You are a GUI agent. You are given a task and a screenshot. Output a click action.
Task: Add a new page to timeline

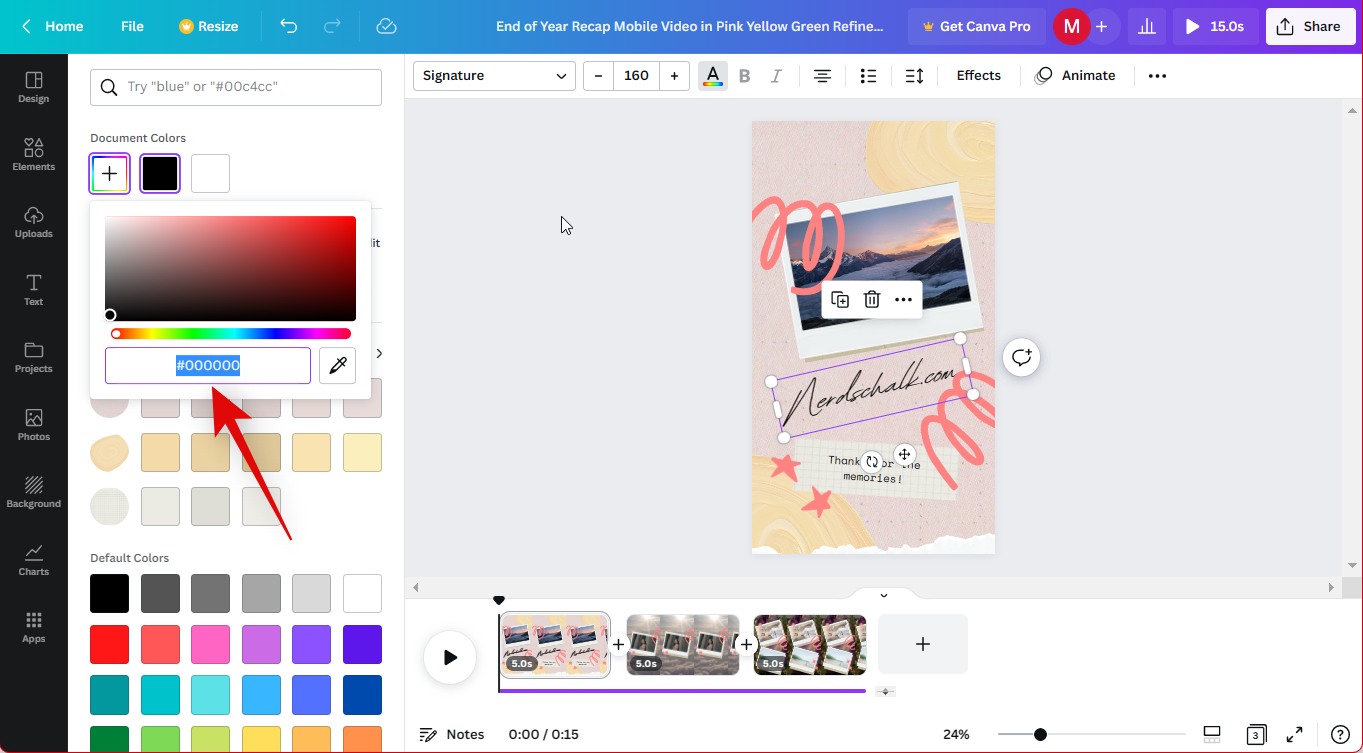coord(922,644)
